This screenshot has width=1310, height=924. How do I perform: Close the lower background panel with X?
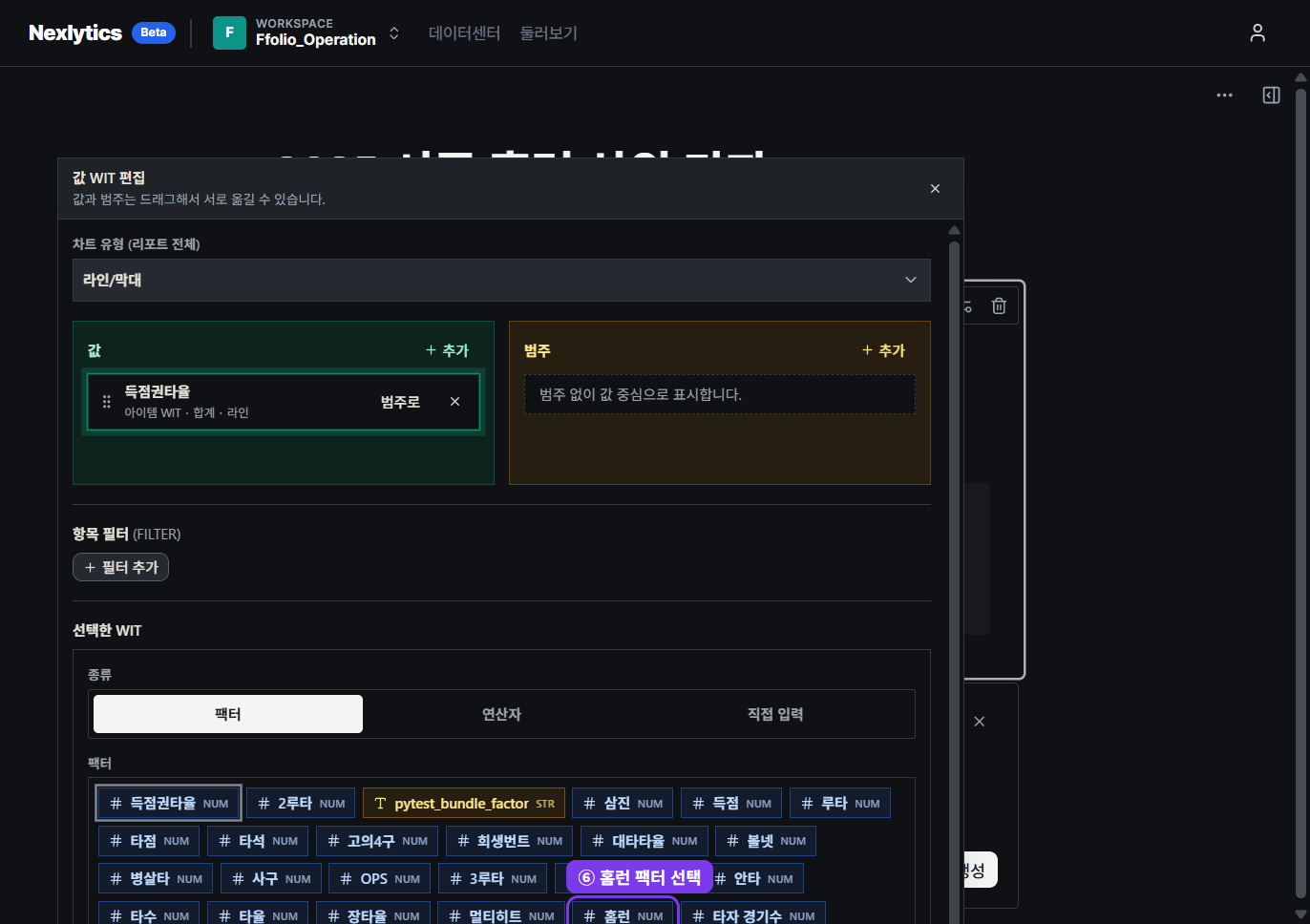[x=979, y=722]
